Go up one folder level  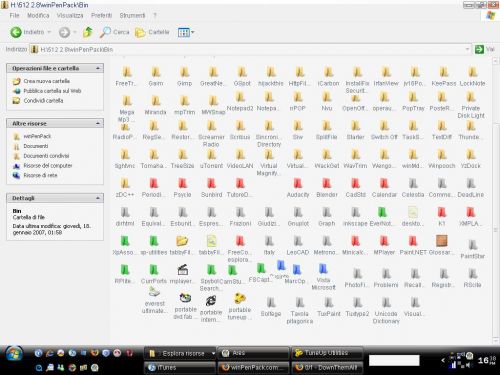[88, 32]
